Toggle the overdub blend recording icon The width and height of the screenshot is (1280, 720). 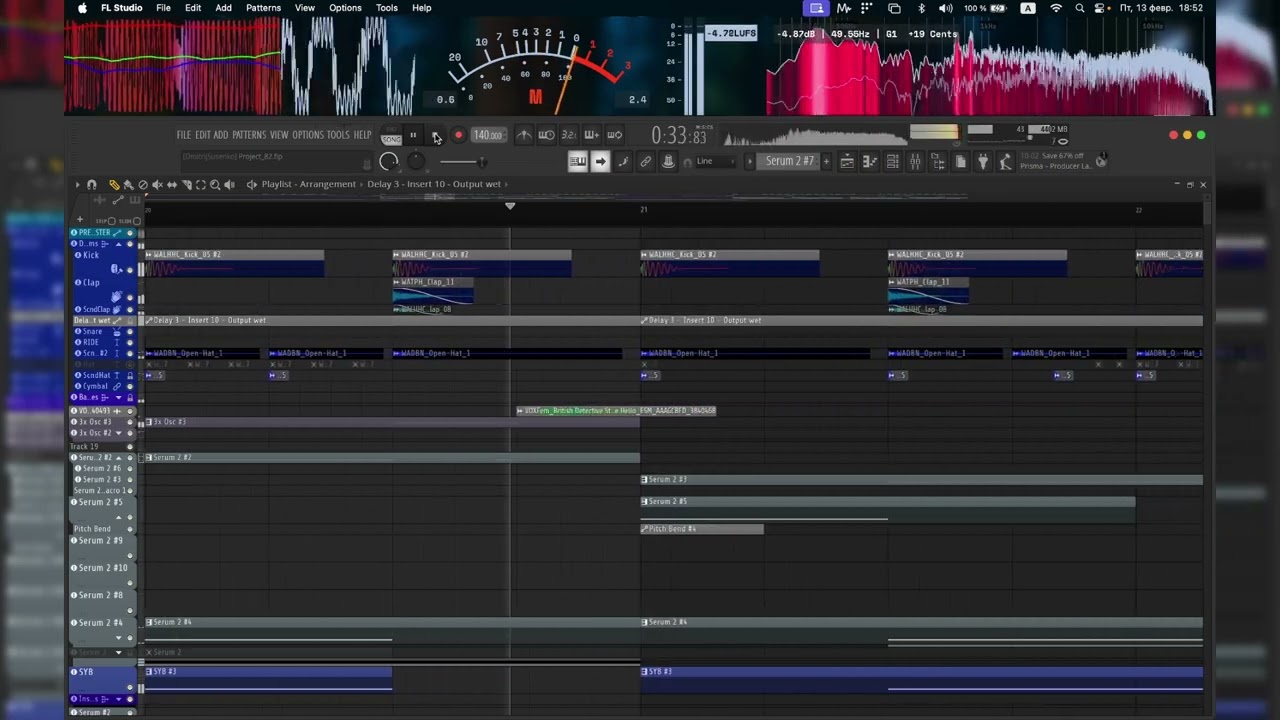(592, 135)
